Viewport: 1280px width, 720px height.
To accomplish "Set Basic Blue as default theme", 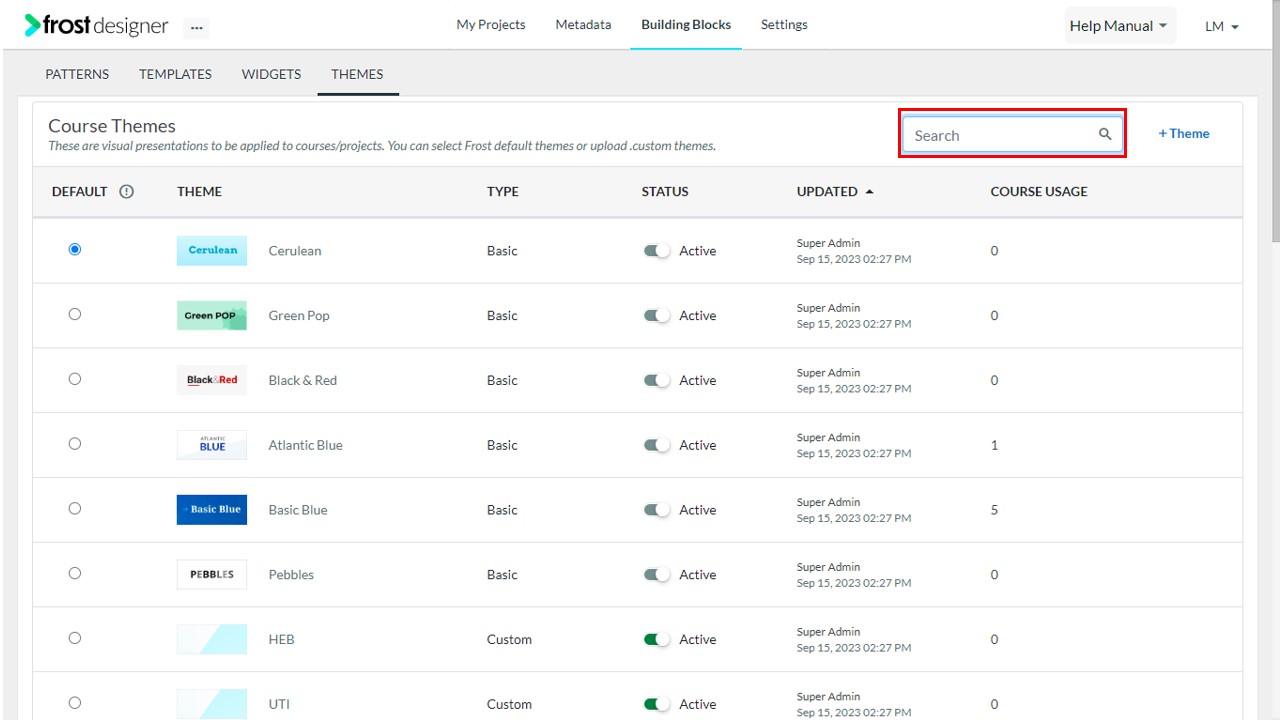I will 75,508.
